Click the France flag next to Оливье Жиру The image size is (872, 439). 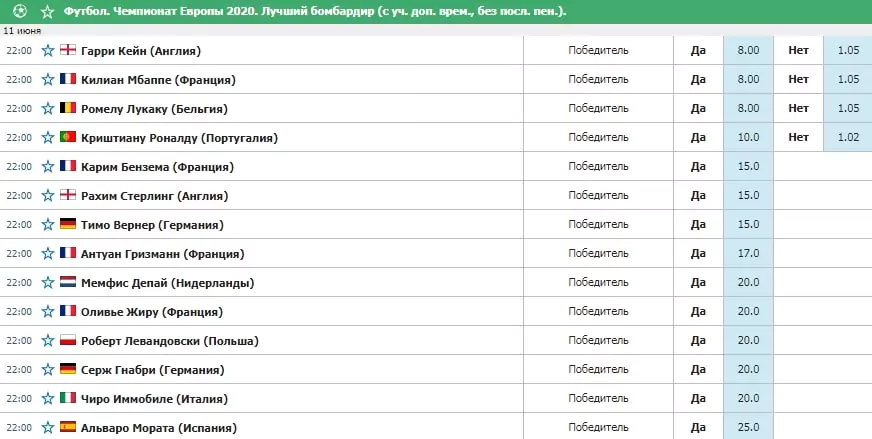68,310
